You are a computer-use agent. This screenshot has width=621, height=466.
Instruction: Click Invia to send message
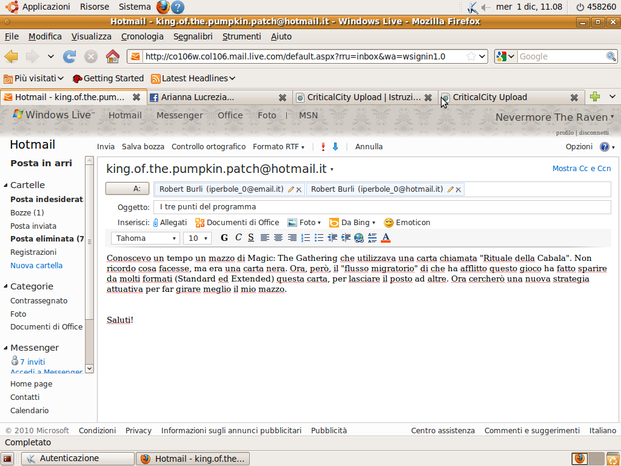[106, 147]
